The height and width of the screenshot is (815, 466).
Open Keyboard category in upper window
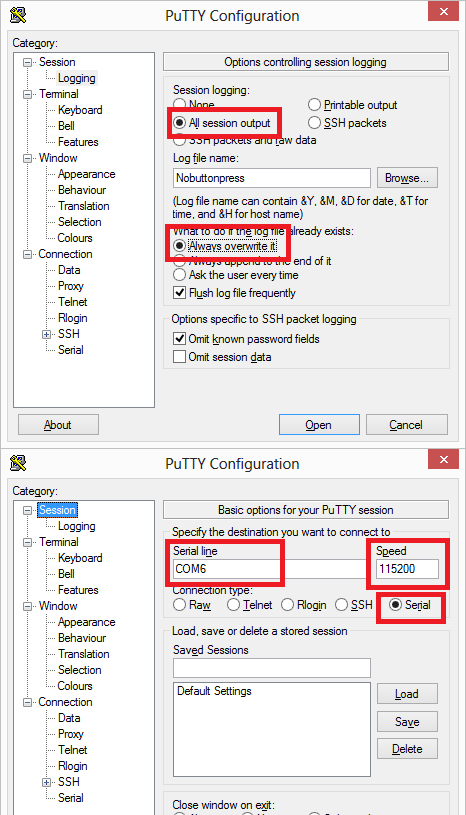80,110
